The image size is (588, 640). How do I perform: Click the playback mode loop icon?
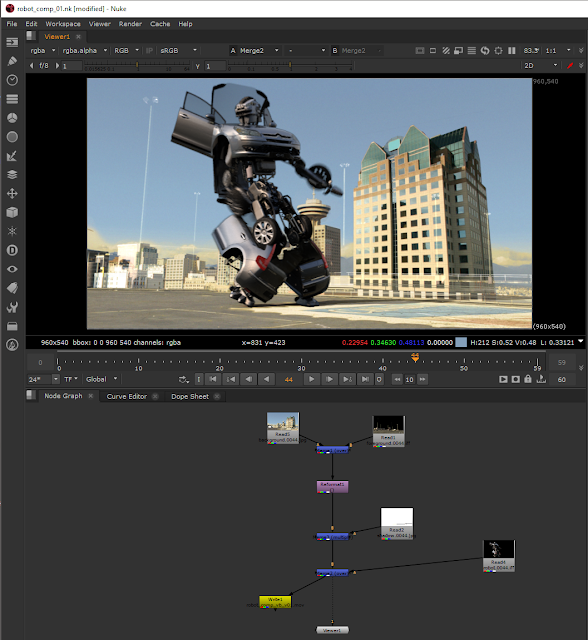tap(184, 380)
